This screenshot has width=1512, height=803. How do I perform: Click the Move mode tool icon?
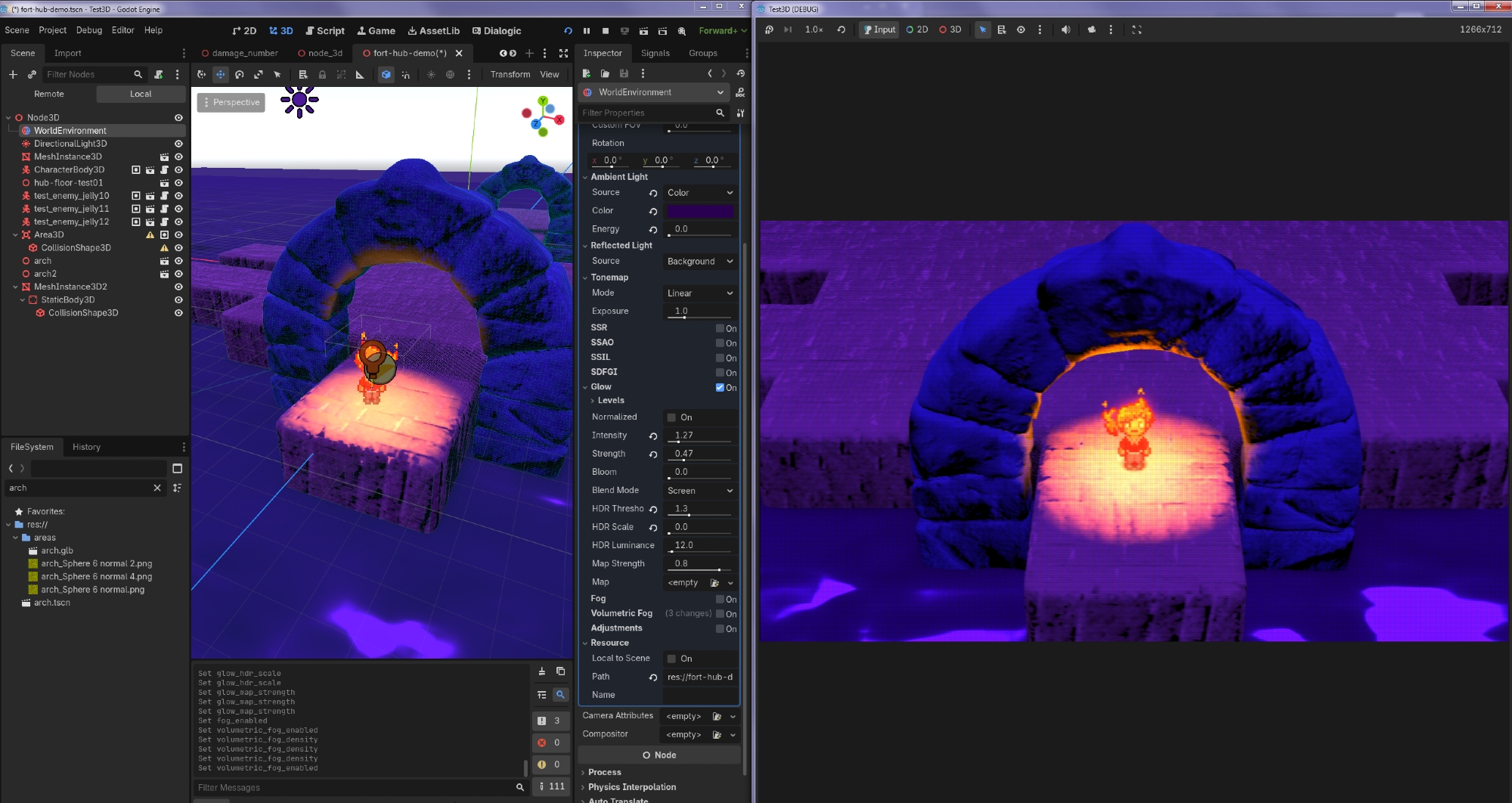[221, 74]
